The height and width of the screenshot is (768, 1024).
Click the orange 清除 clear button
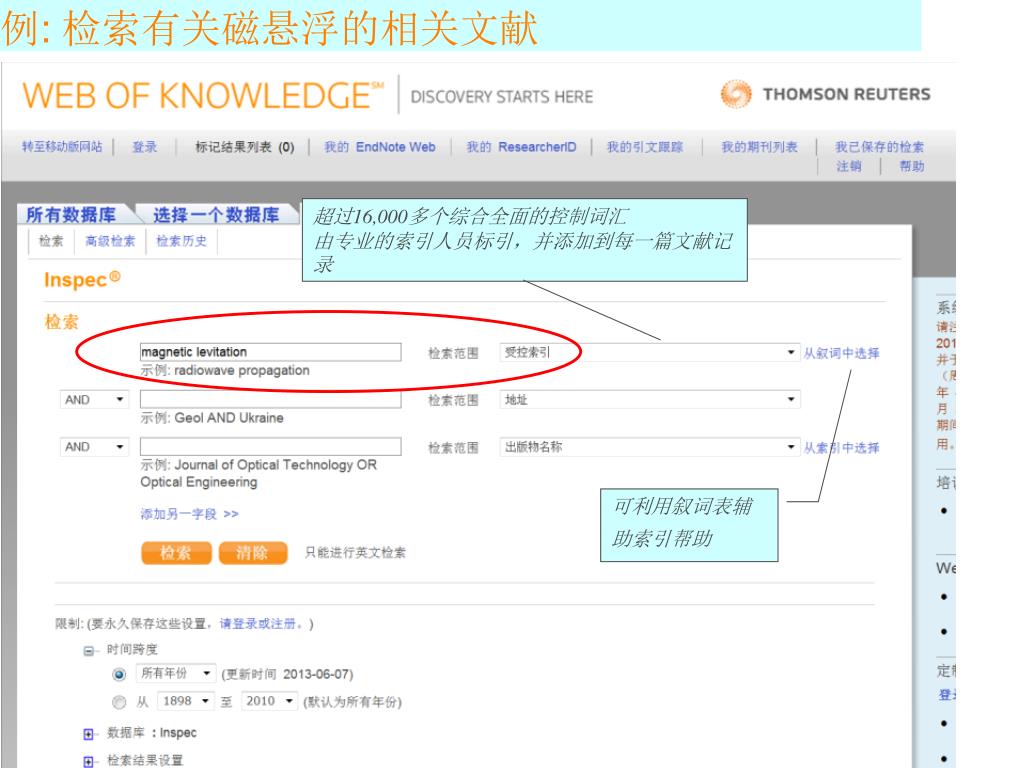click(x=253, y=552)
